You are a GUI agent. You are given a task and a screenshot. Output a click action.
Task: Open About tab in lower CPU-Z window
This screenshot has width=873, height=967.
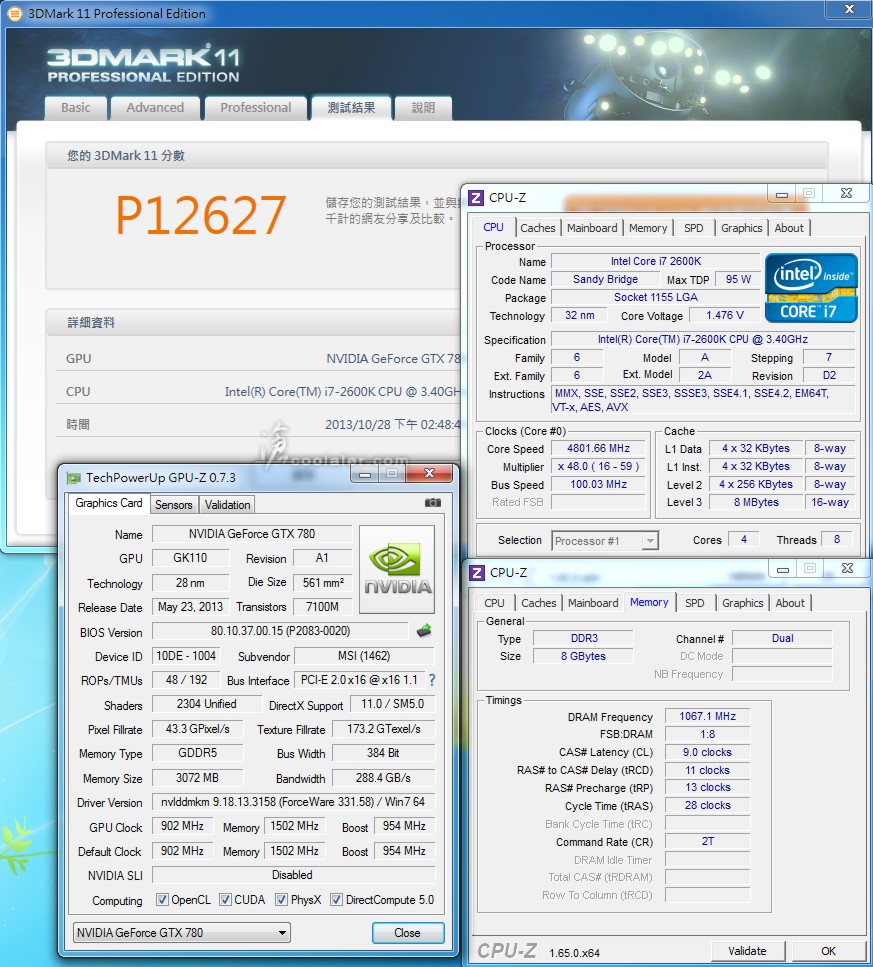tap(790, 603)
